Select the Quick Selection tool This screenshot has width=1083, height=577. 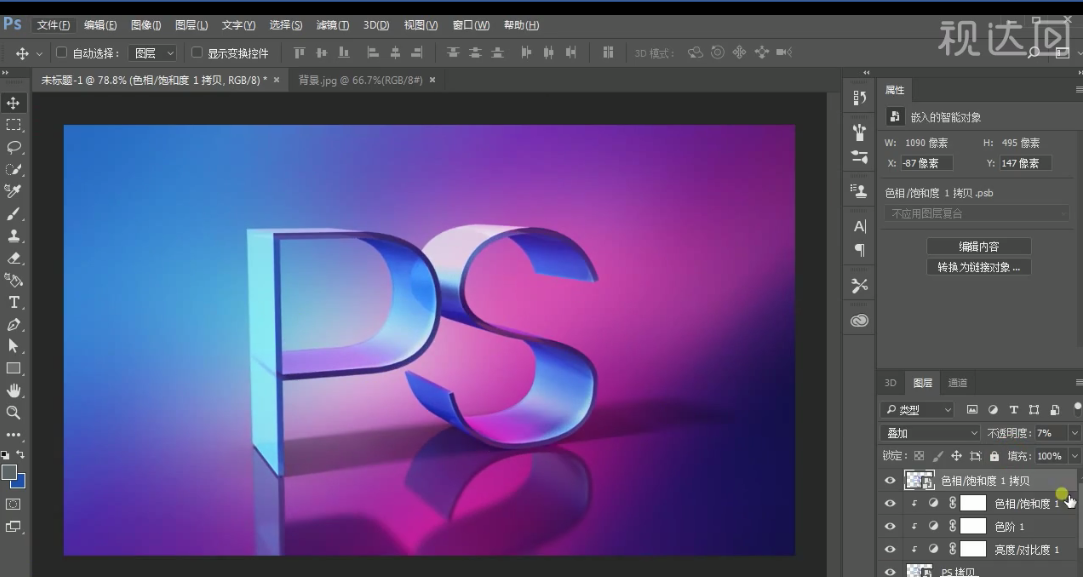coord(13,169)
